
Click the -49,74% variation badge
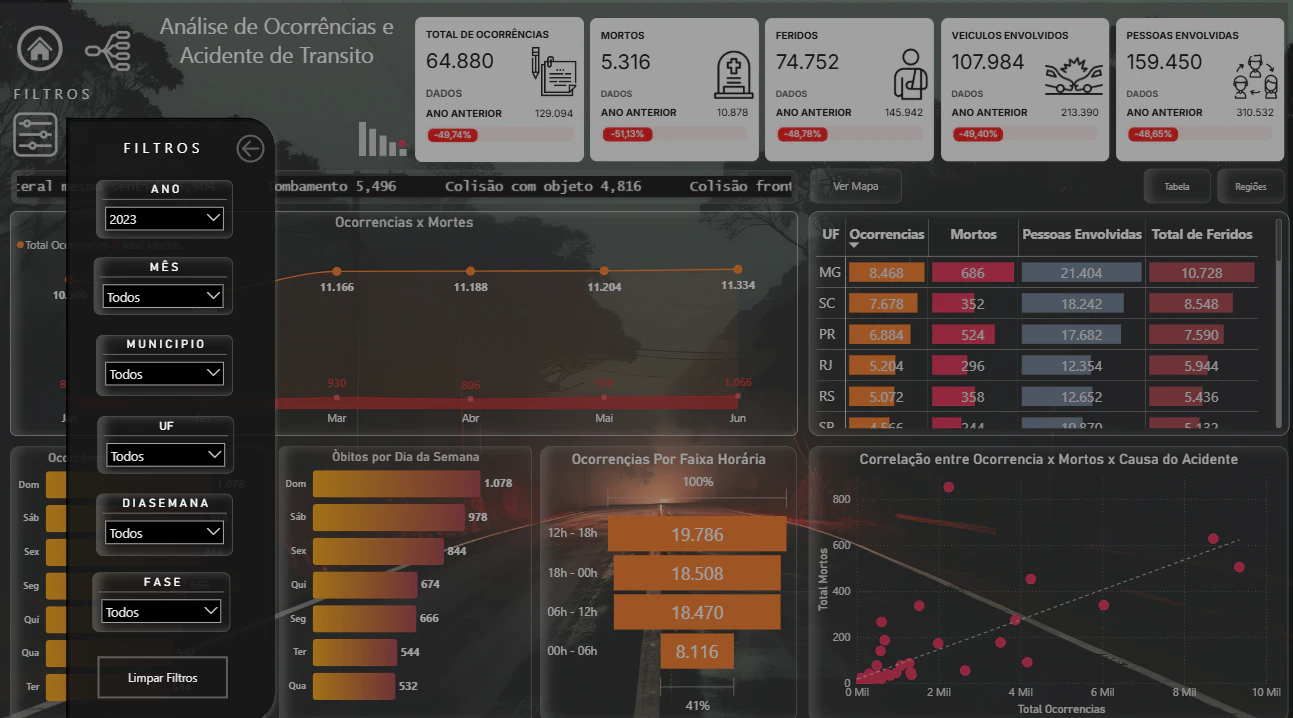453,134
